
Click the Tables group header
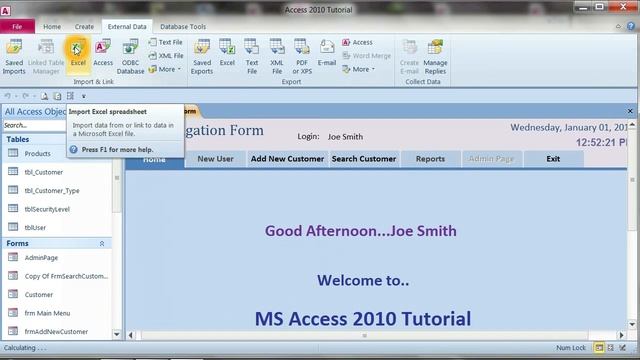click(x=34, y=139)
